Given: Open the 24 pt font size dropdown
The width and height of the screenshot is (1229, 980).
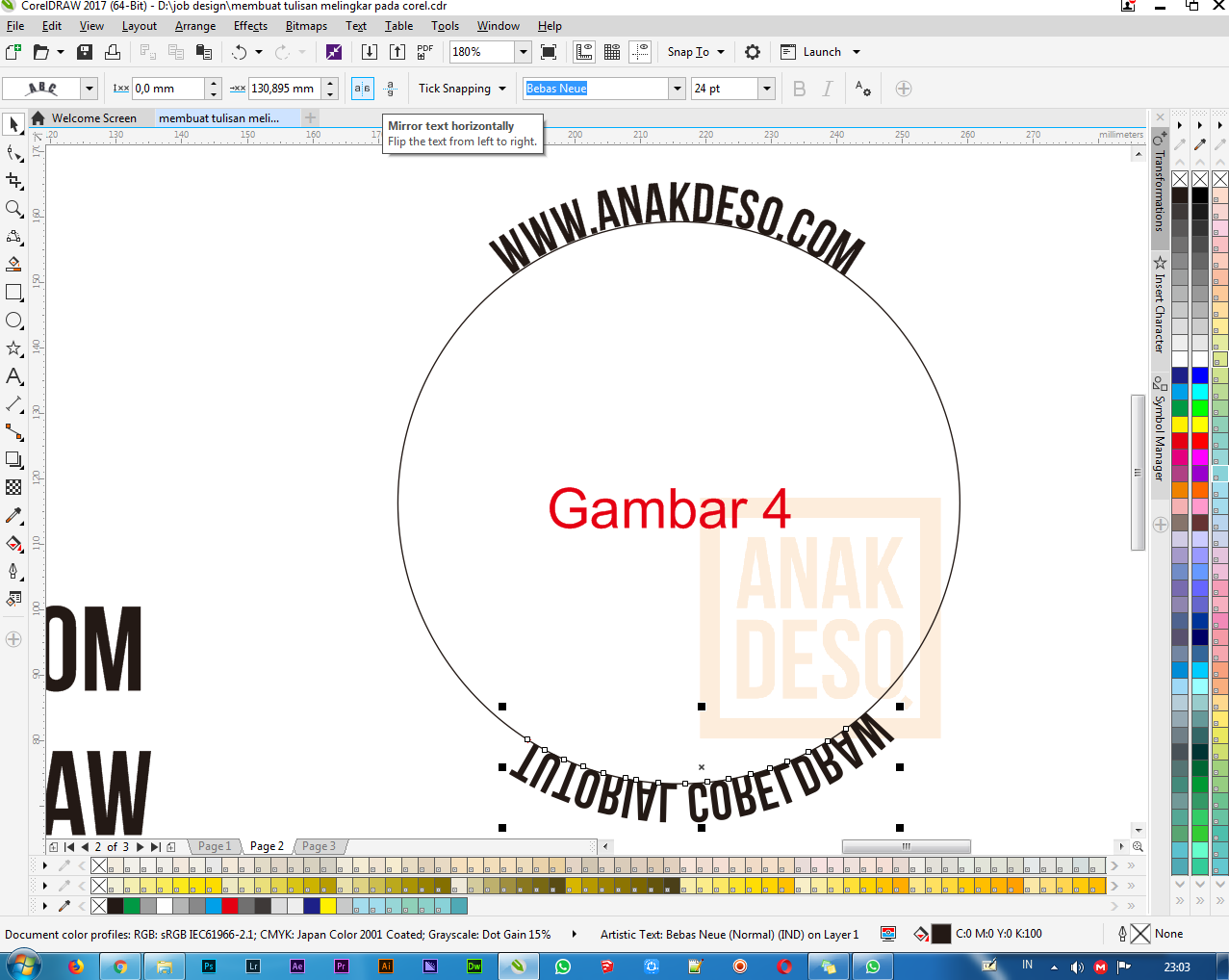Looking at the screenshot, I should 767,89.
